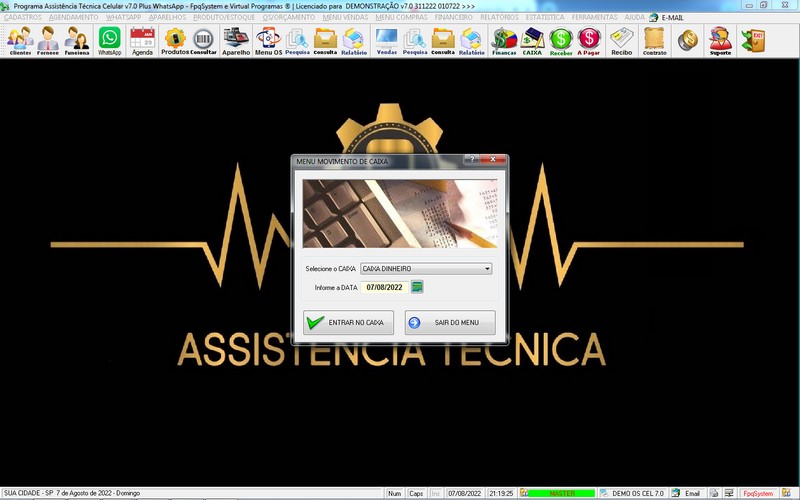Click the Informe a DATA field
The height and width of the screenshot is (500, 800).
(x=385, y=287)
